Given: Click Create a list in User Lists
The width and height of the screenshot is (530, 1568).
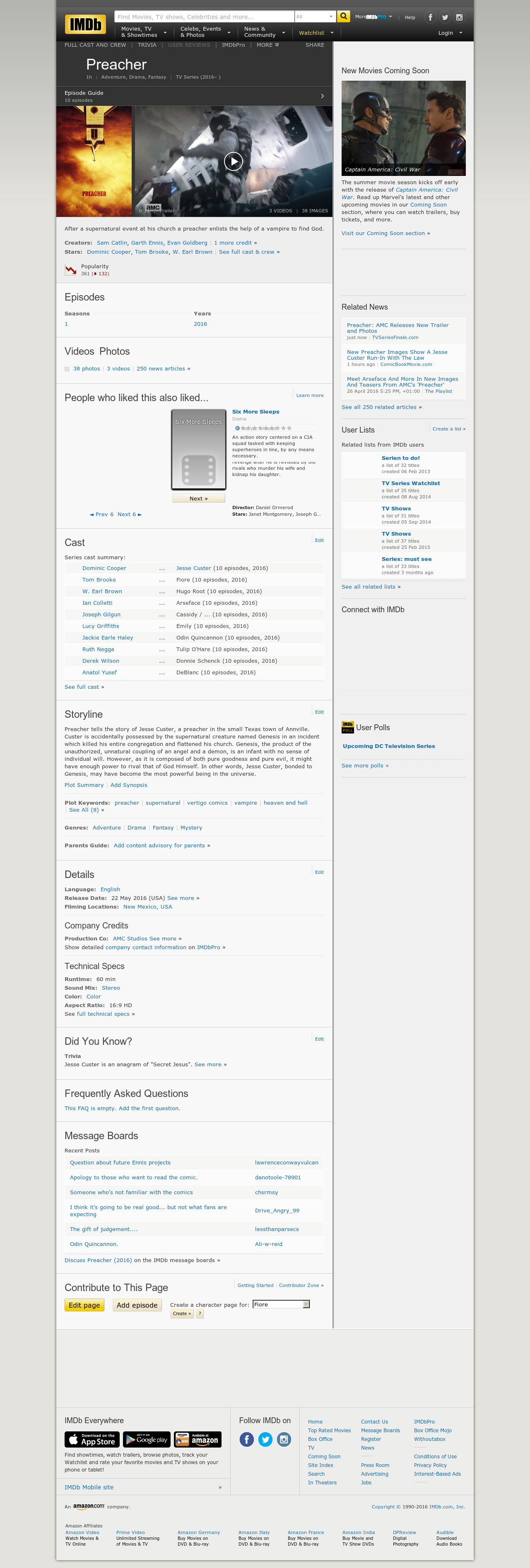Looking at the screenshot, I should click(447, 429).
